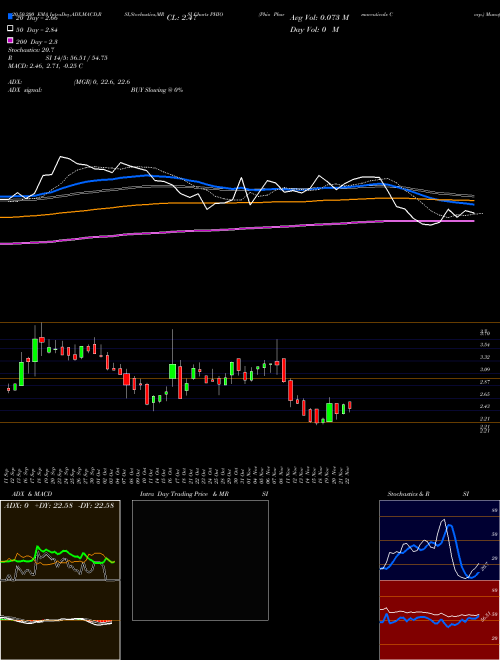Screen dimensions: 500x660
Task: Click the 'Day Vol: 0 M' text
Action: [x=314, y=29]
